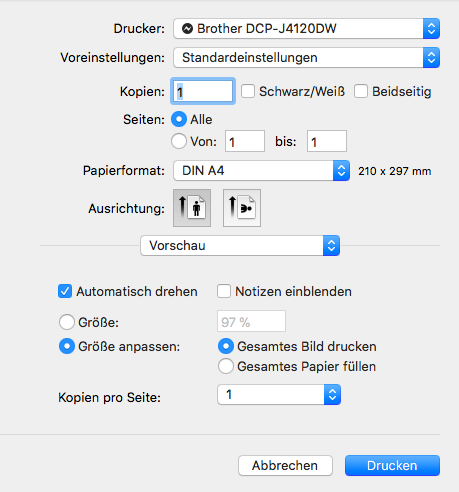Uncheck Automatisch drehen
The image size is (459, 492).
tap(65, 291)
